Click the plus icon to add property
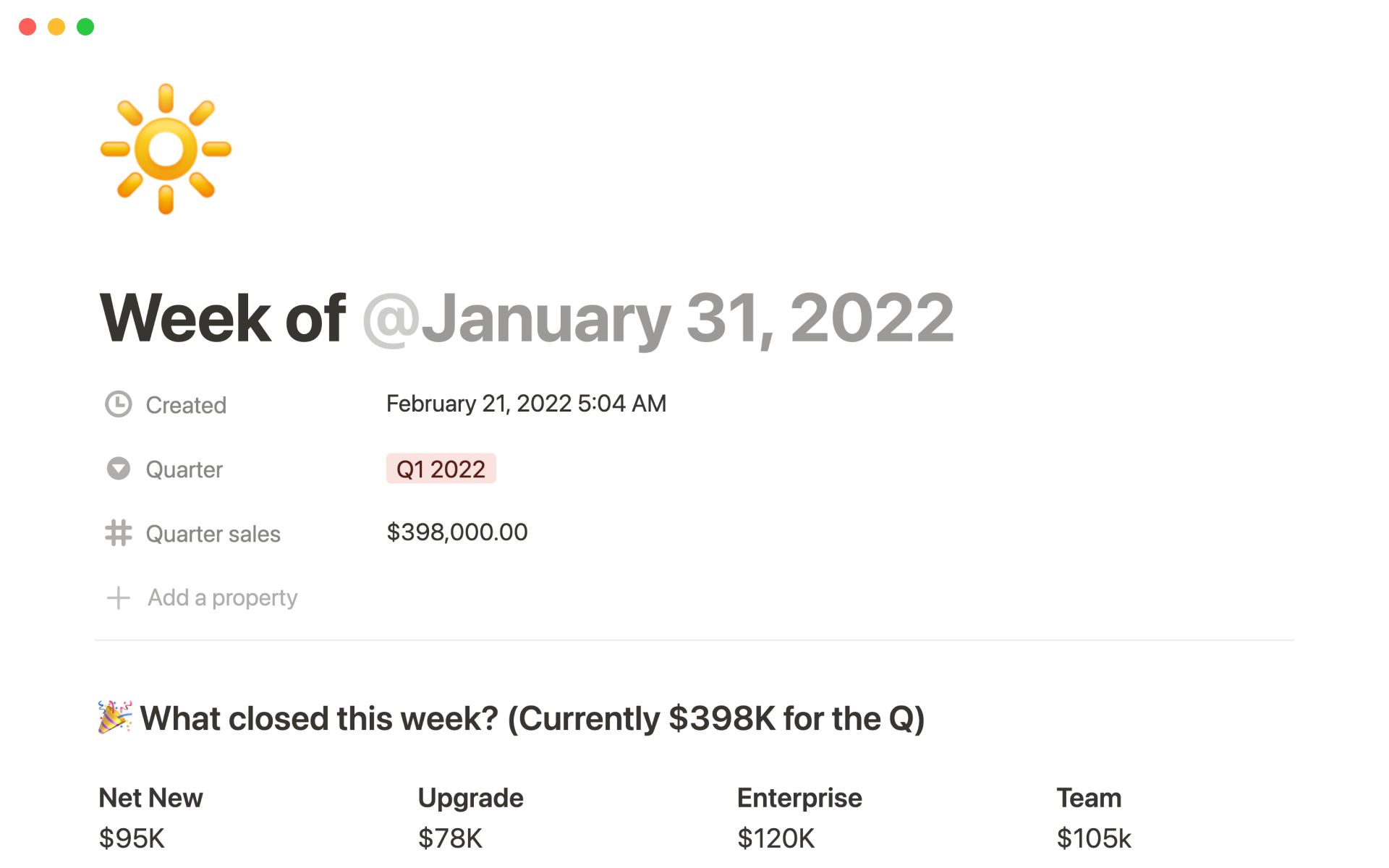This screenshot has width=1389, height=868. pos(118,597)
